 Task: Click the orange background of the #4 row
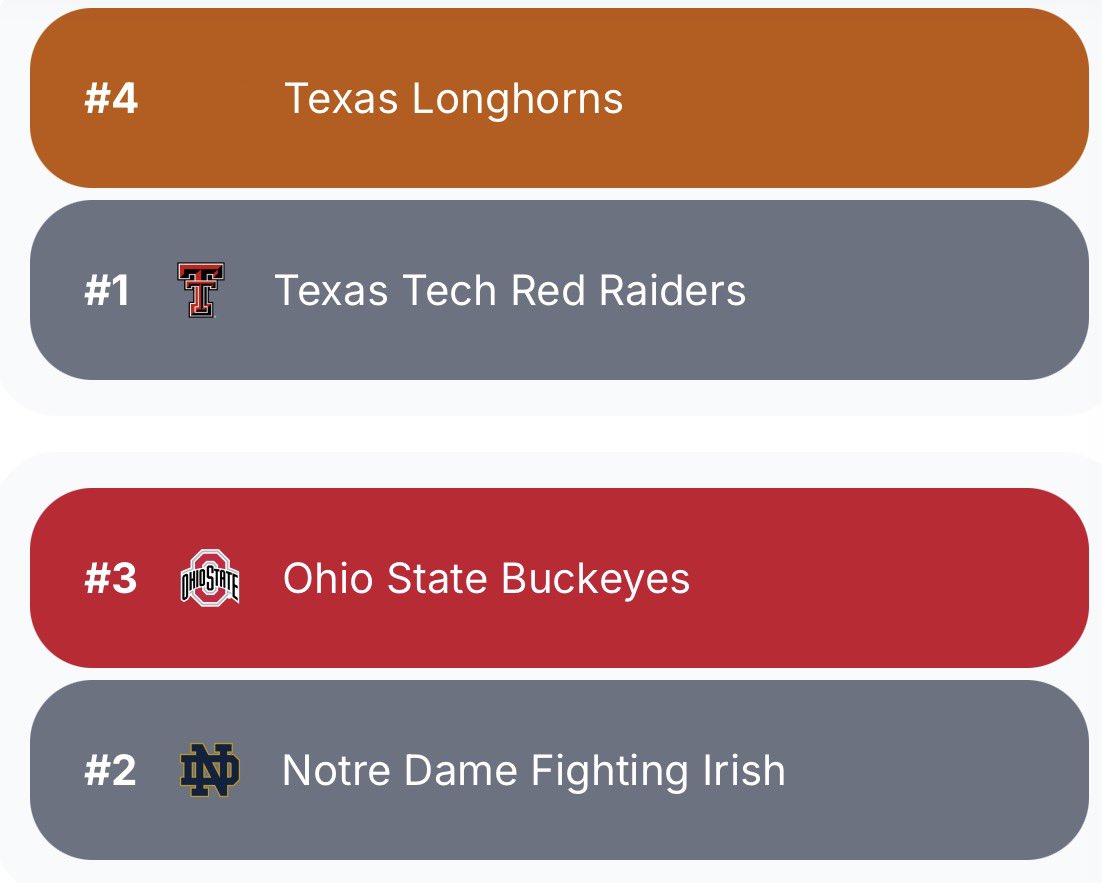pos(950,140)
